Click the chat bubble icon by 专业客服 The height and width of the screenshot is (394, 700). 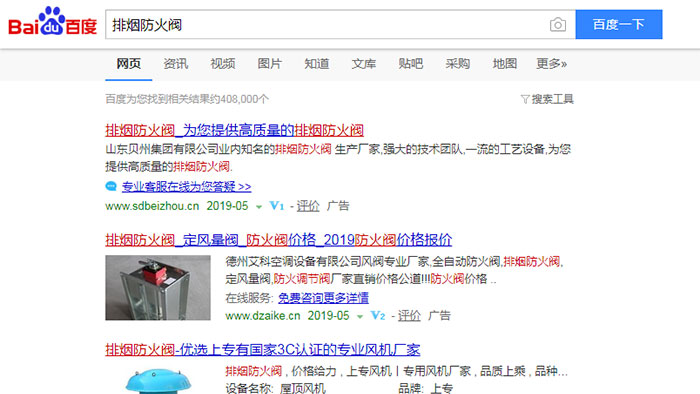pyautogui.click(x=111, y=186)
